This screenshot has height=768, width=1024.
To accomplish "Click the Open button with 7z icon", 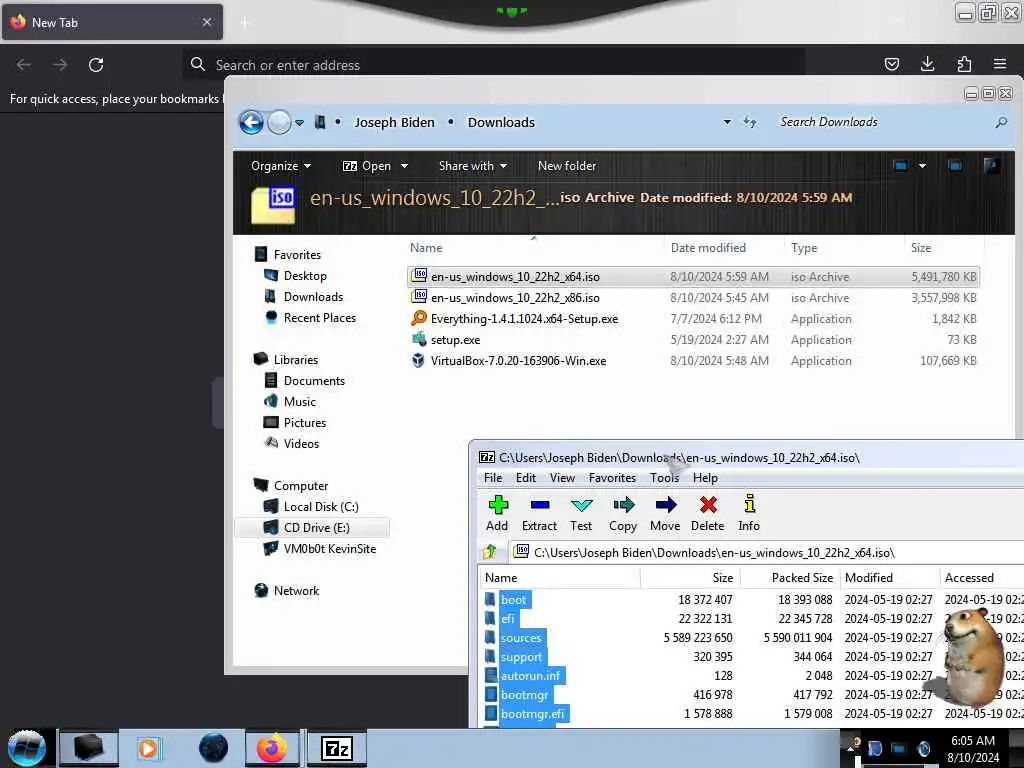I will (367, 166).
